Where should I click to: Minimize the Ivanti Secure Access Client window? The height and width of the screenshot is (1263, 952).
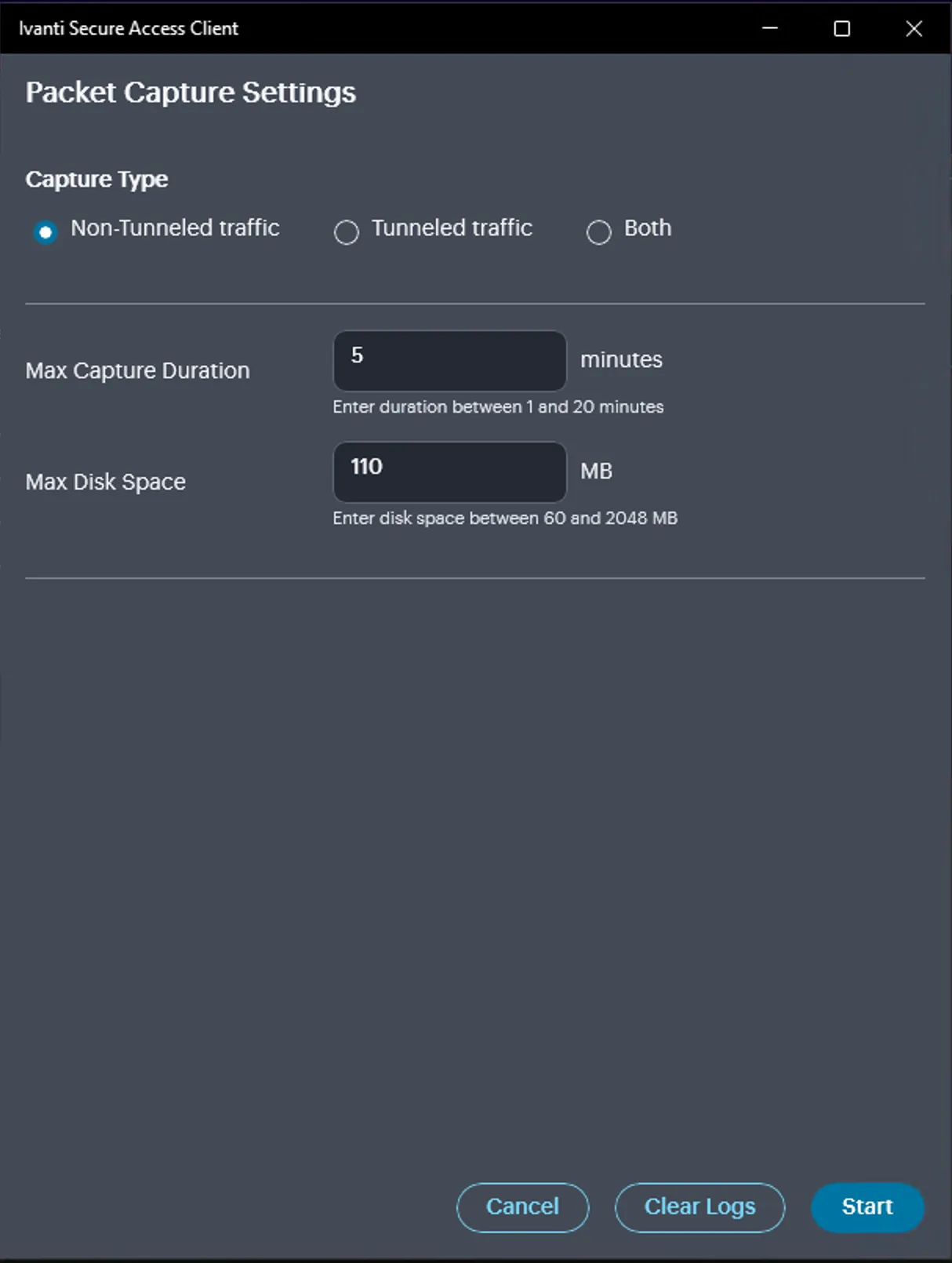(x=770, y=28)
